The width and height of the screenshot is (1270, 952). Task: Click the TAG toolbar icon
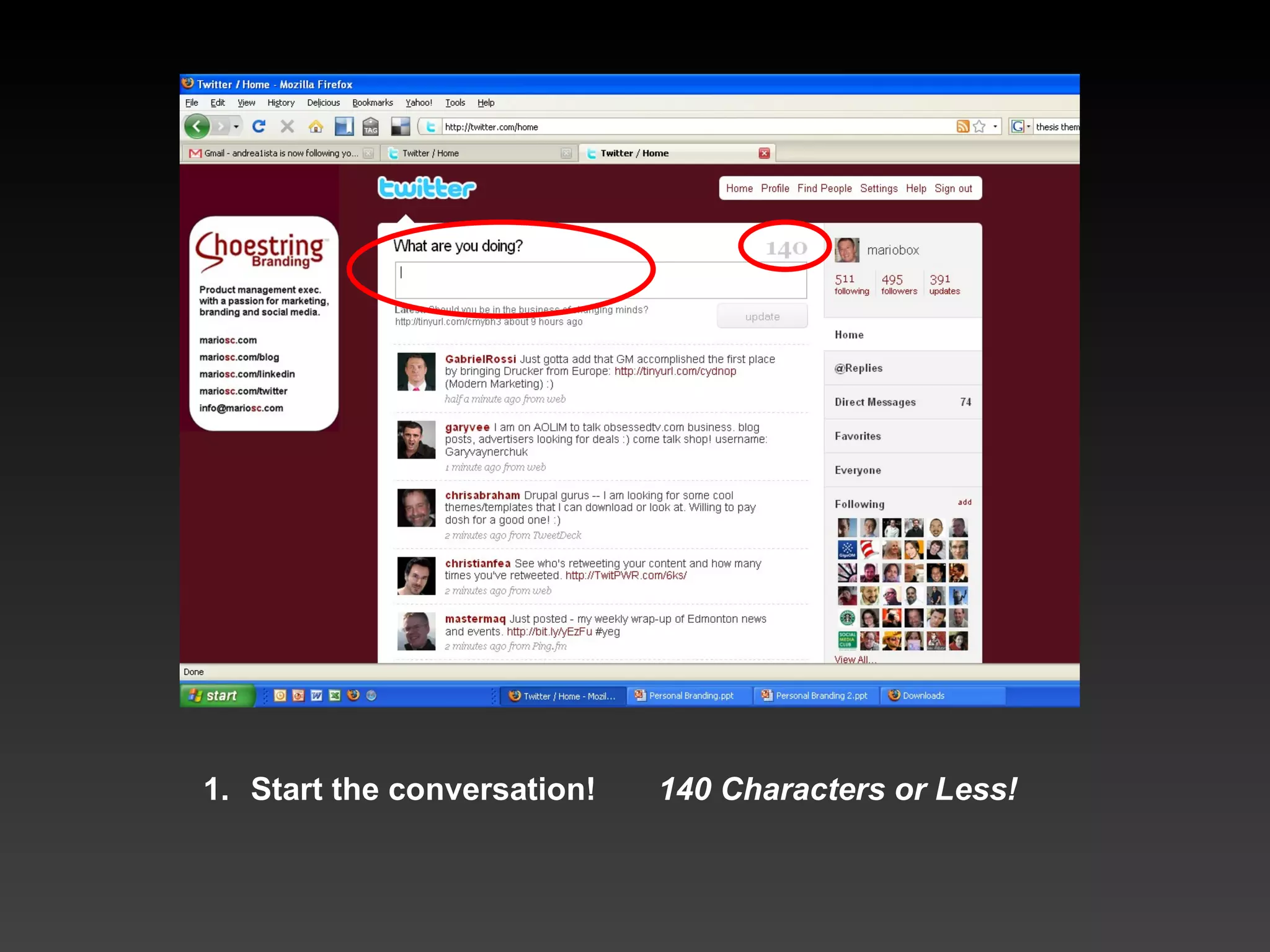pos(371,126)
